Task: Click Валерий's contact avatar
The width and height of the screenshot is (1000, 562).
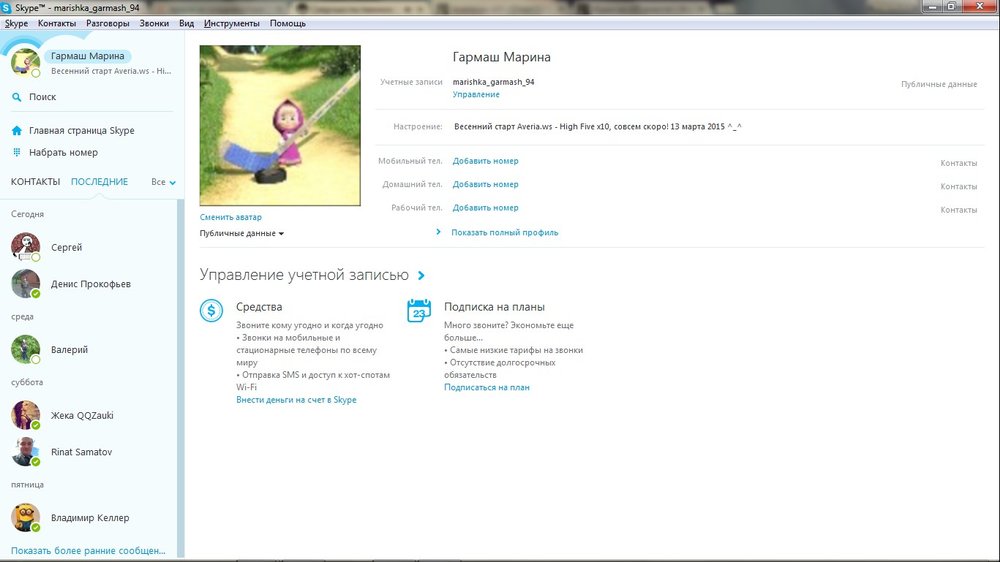Action: coord(26,350)
